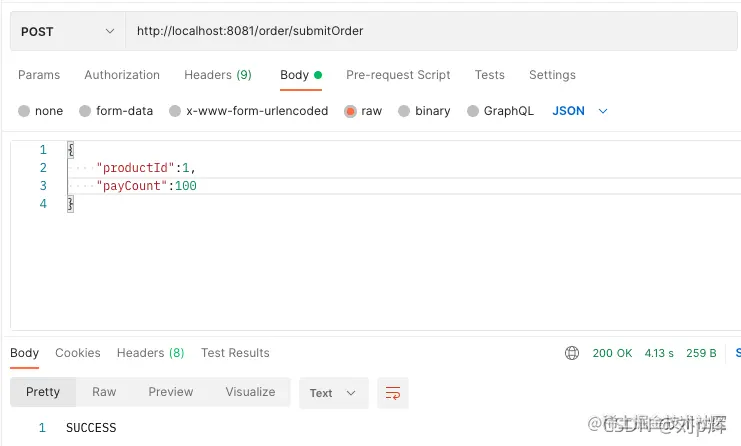Switch to the Tests tab
Screen dimensions: 741x446
[490, 75]
